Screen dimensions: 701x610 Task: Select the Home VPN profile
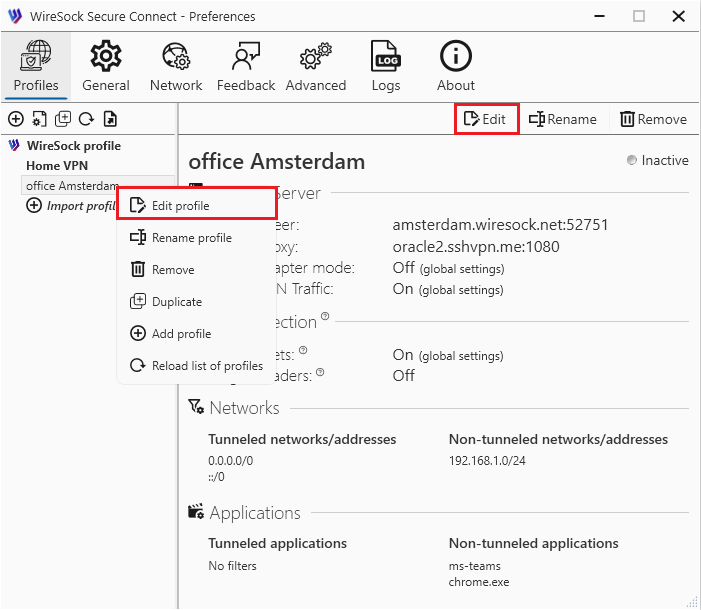(x=57, y=165)
